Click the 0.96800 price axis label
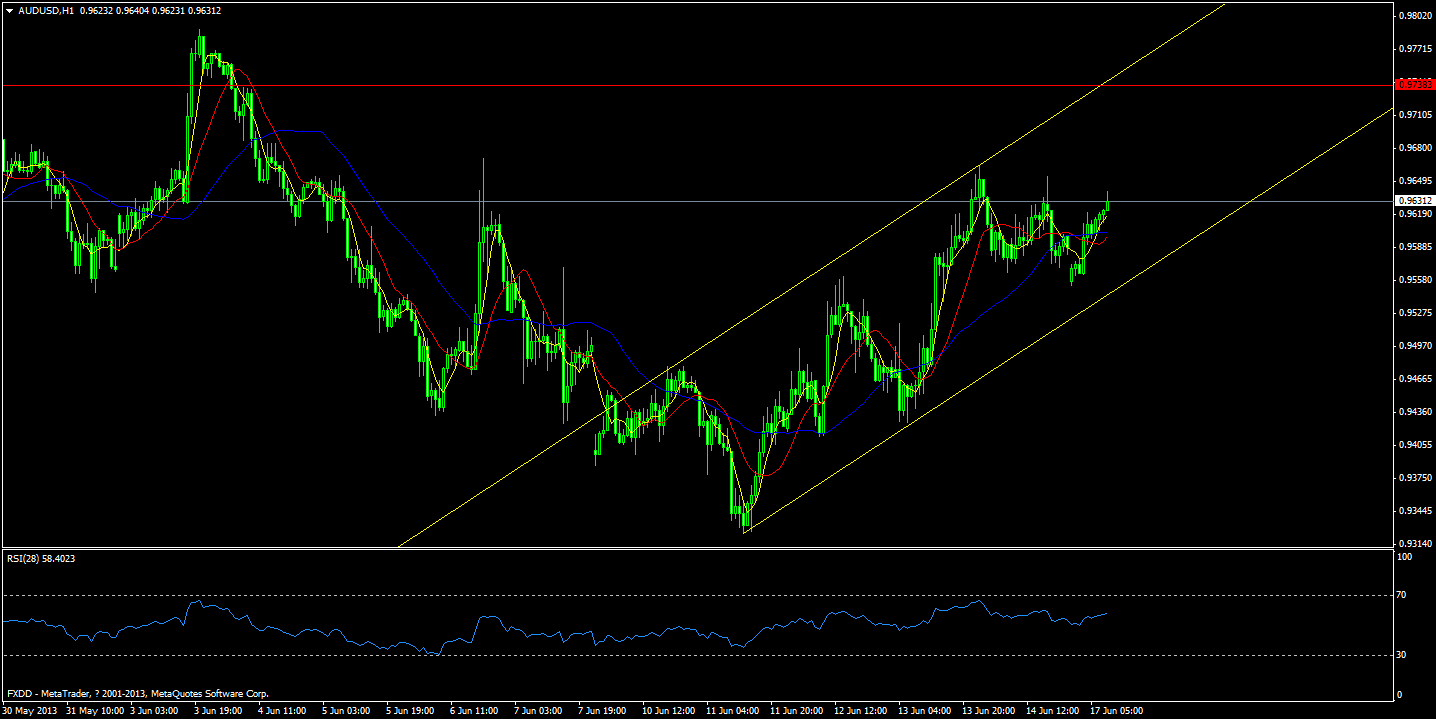1436x719 pixels. coord(1414,148)
